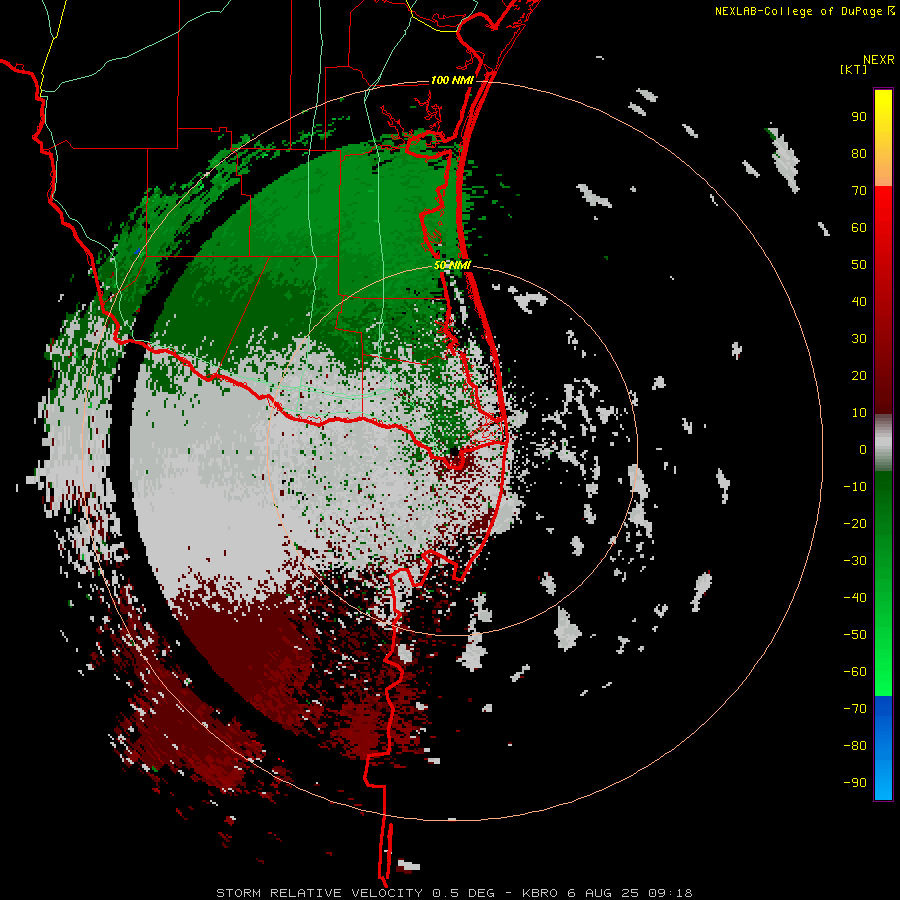The image size is (900, 900).
Task: Click the 60 value on the velocity scale
Action: click(x=859, y=227)
